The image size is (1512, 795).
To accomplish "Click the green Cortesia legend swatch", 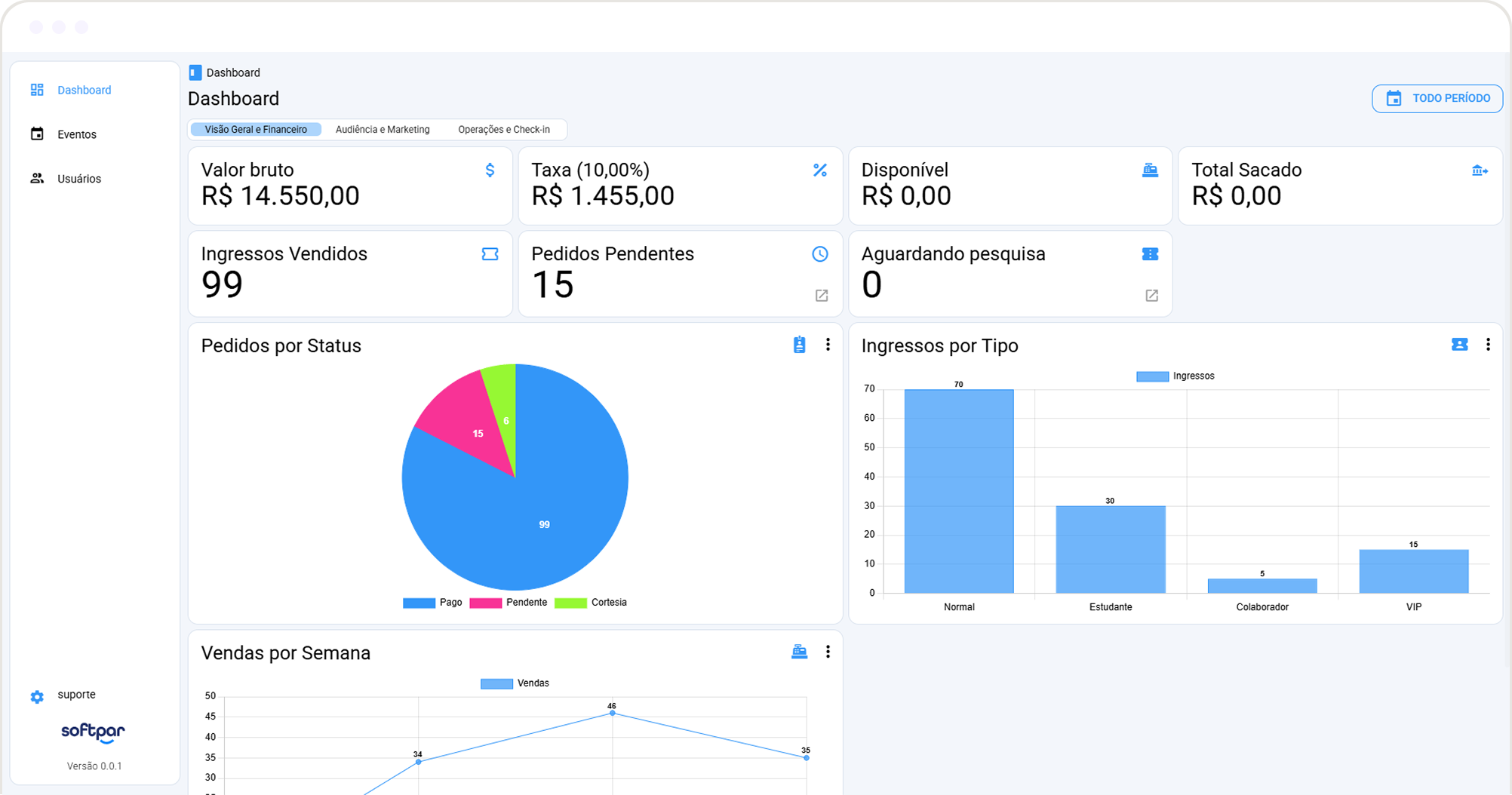I will [570, 603].
